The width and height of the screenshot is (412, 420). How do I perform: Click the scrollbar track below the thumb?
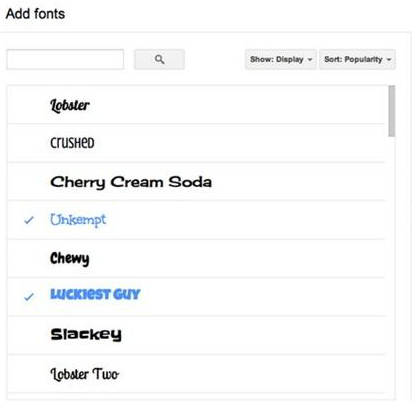(392, 267)
